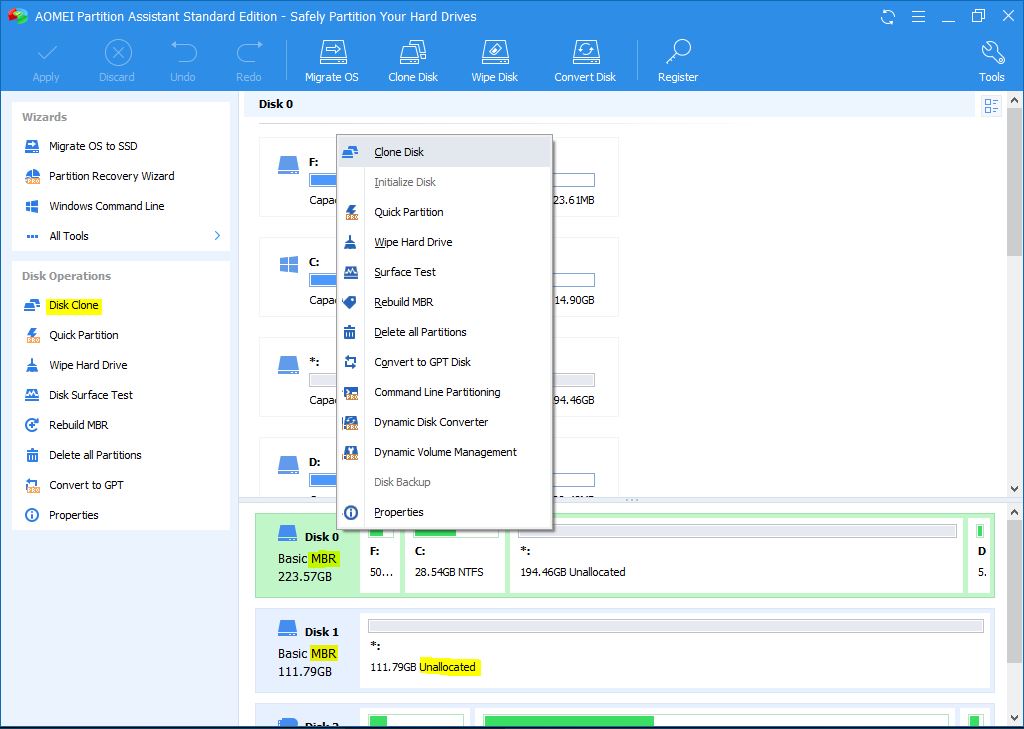
Task: Expand the All Tools submenu arrow
Action: pos(217,236)
